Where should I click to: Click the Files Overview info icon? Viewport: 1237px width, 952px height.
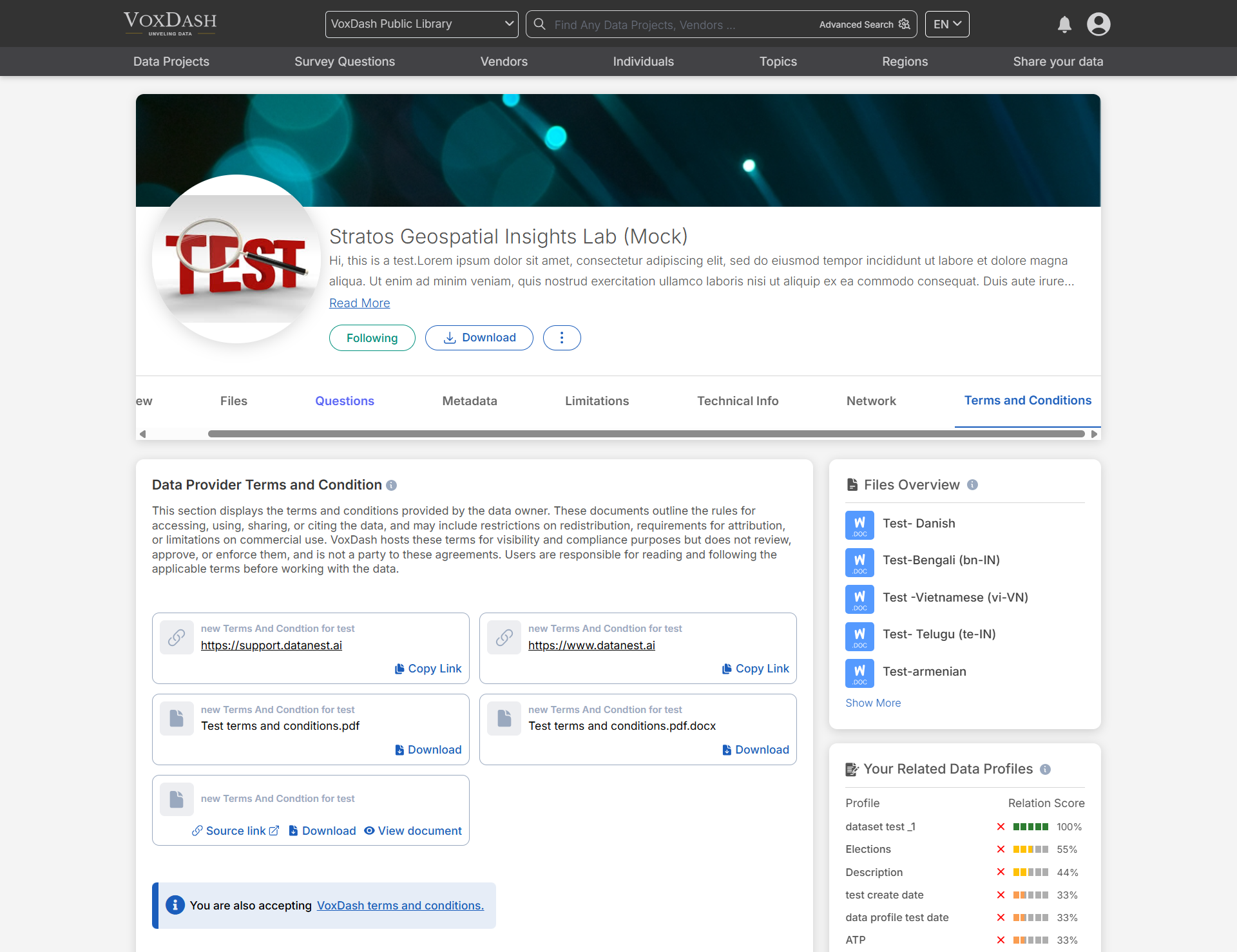tap(973, 485)
